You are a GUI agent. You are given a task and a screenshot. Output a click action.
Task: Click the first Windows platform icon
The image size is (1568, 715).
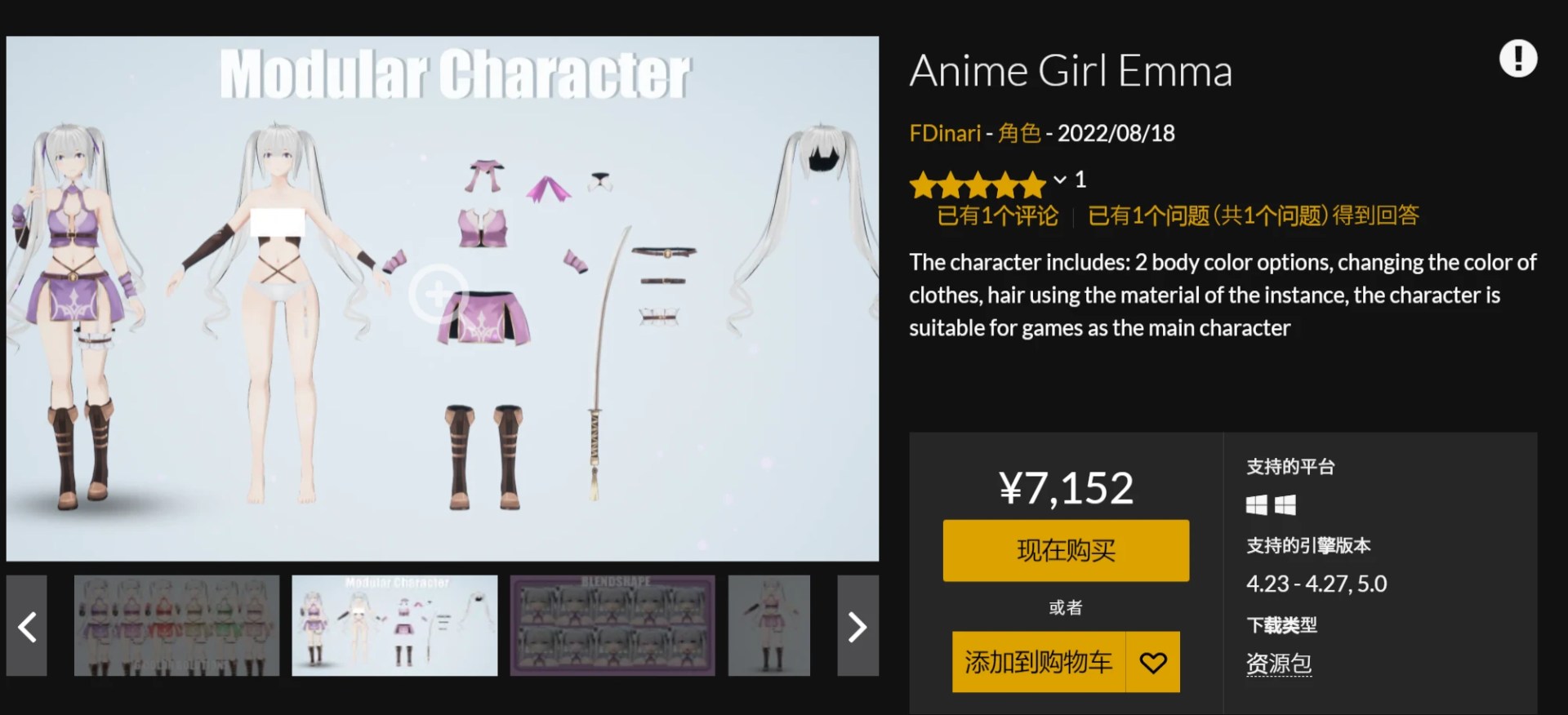(1257, 505)
